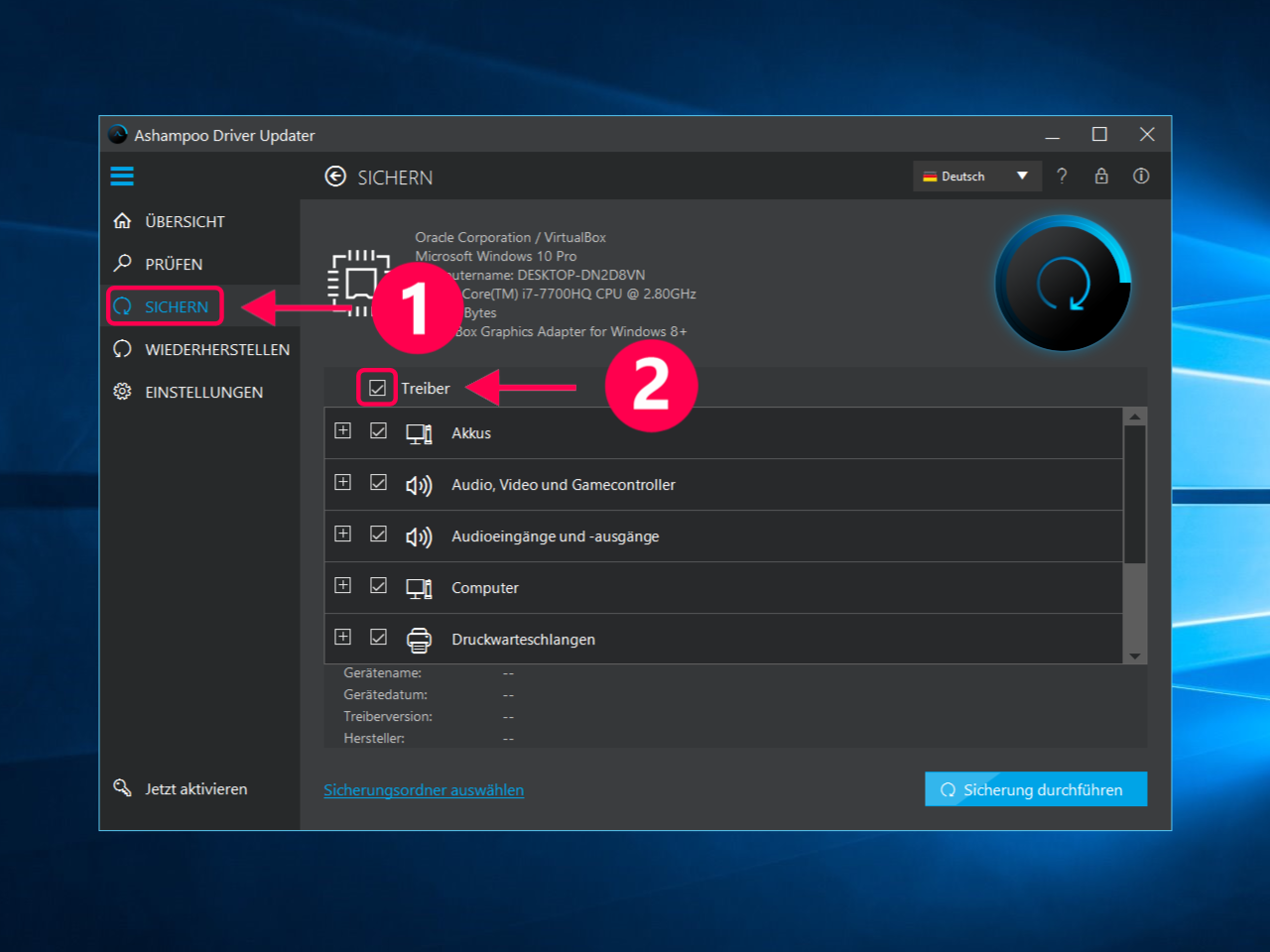The width and height of the screenshot is (1270, 952).
Task: Select the Computer row label
Action: [x=485, y=588]
